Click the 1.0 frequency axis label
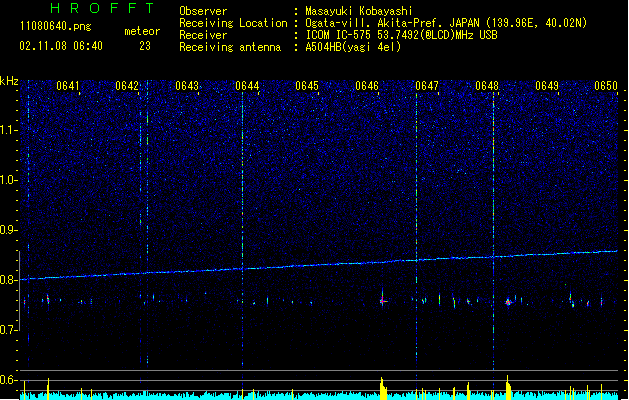The width and height of the screenshot is (629, 400). (9, 180)
